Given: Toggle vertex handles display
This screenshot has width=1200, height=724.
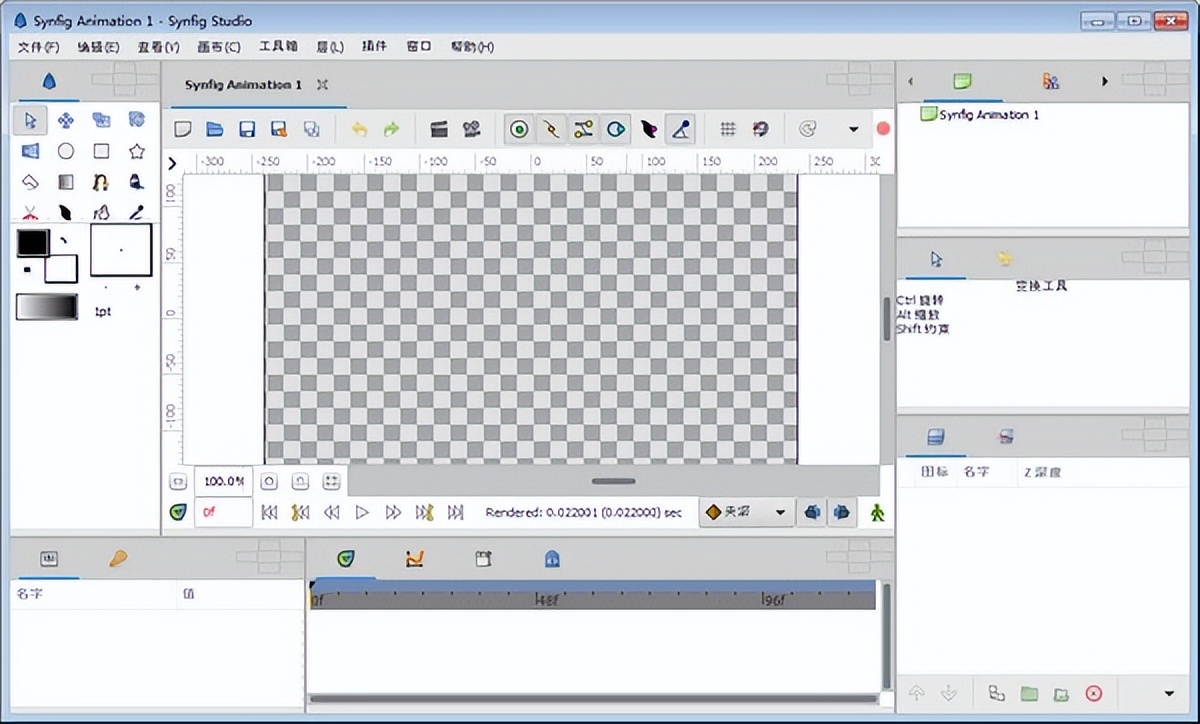Looking at the screenshot, I should pyautogui.click(x=550, y=129).
